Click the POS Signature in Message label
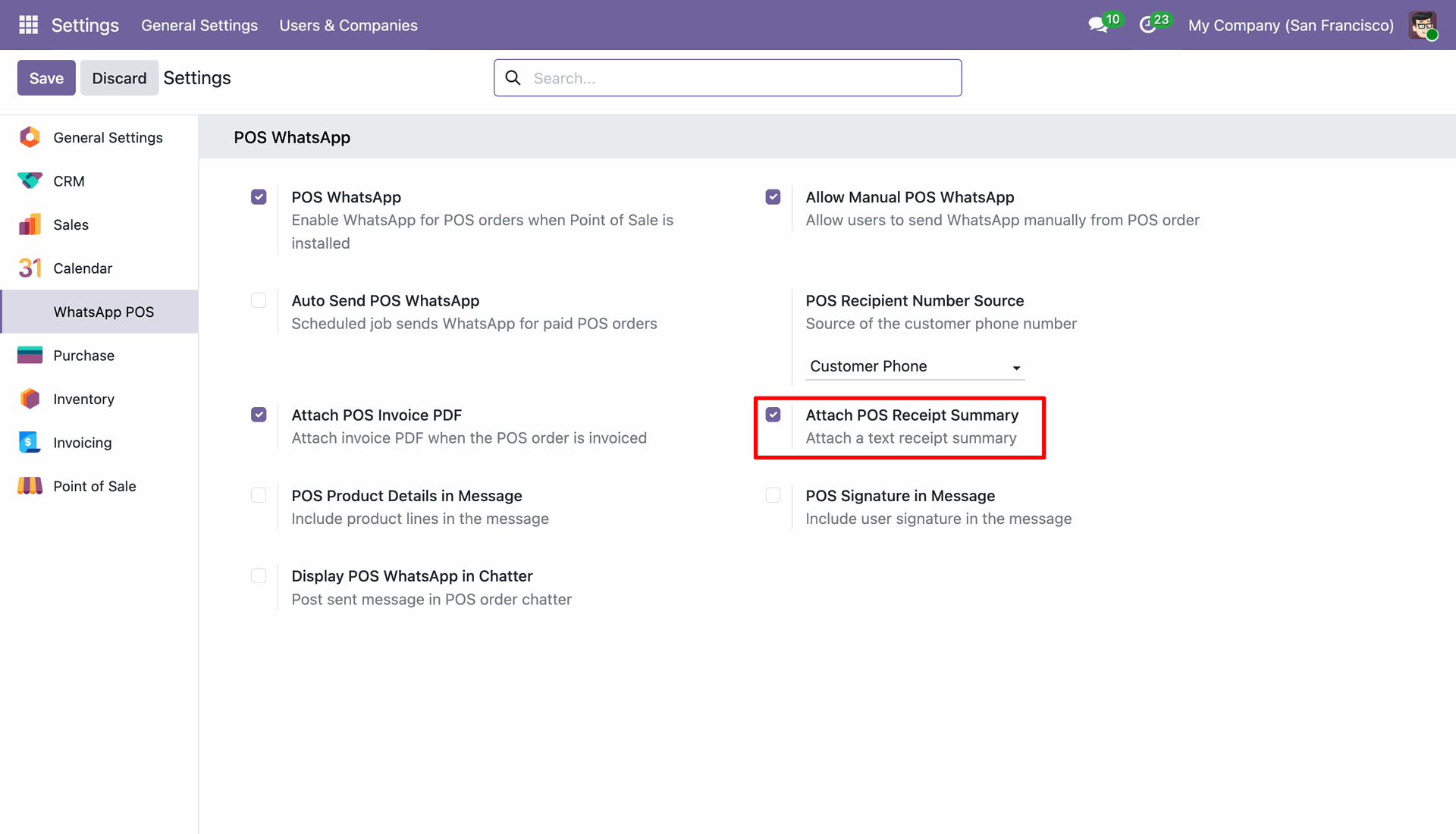 [900, 496]
